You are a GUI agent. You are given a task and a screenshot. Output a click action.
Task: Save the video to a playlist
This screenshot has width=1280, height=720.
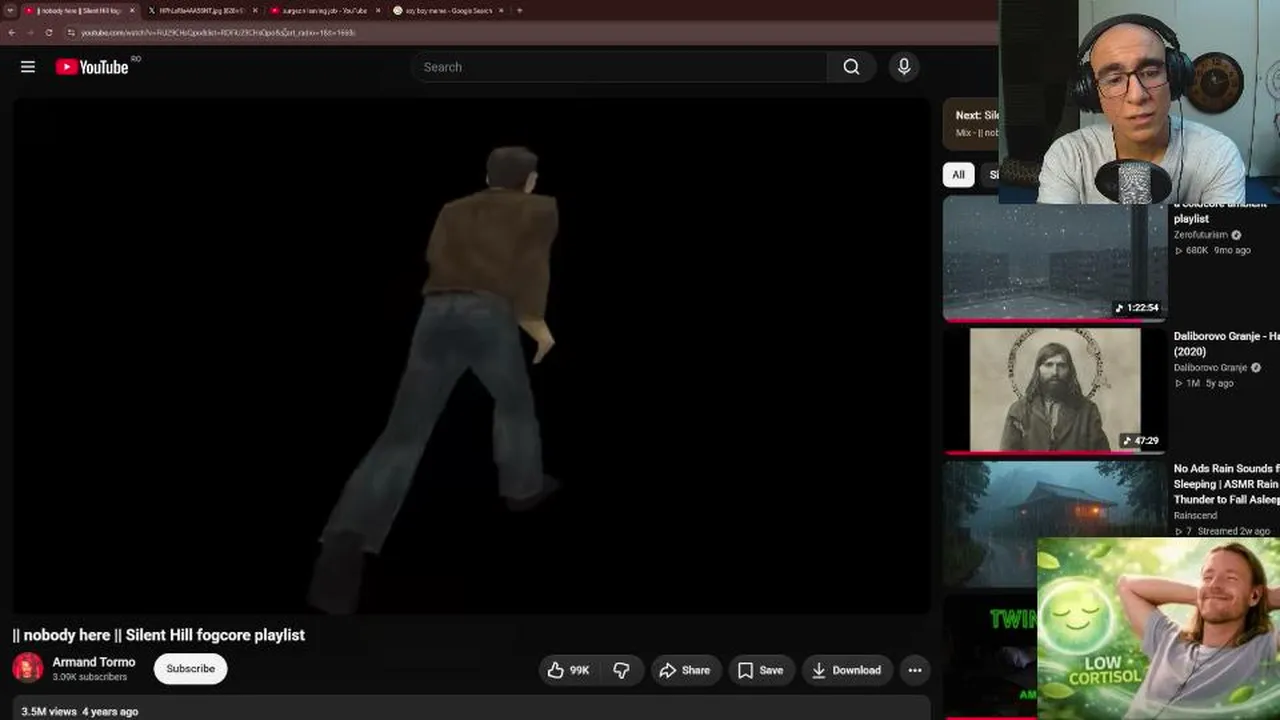point(761,670)
